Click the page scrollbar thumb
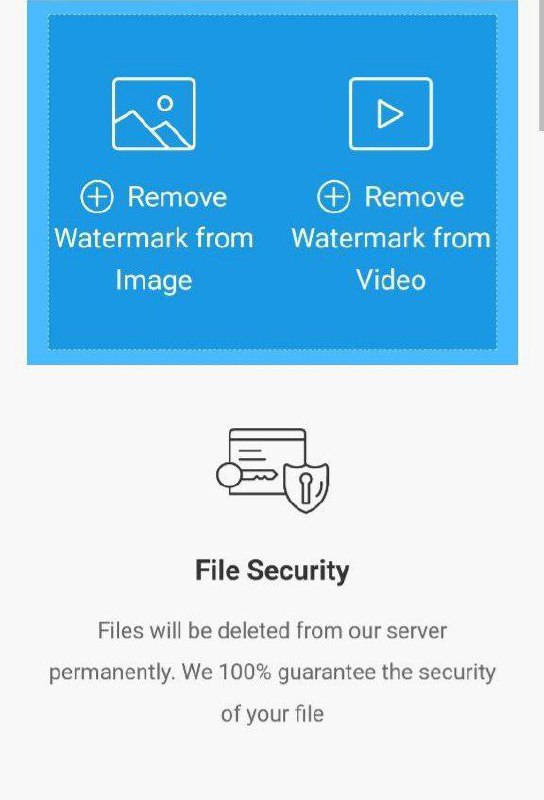Screen dimensions: 544x800 coord(541,65)
